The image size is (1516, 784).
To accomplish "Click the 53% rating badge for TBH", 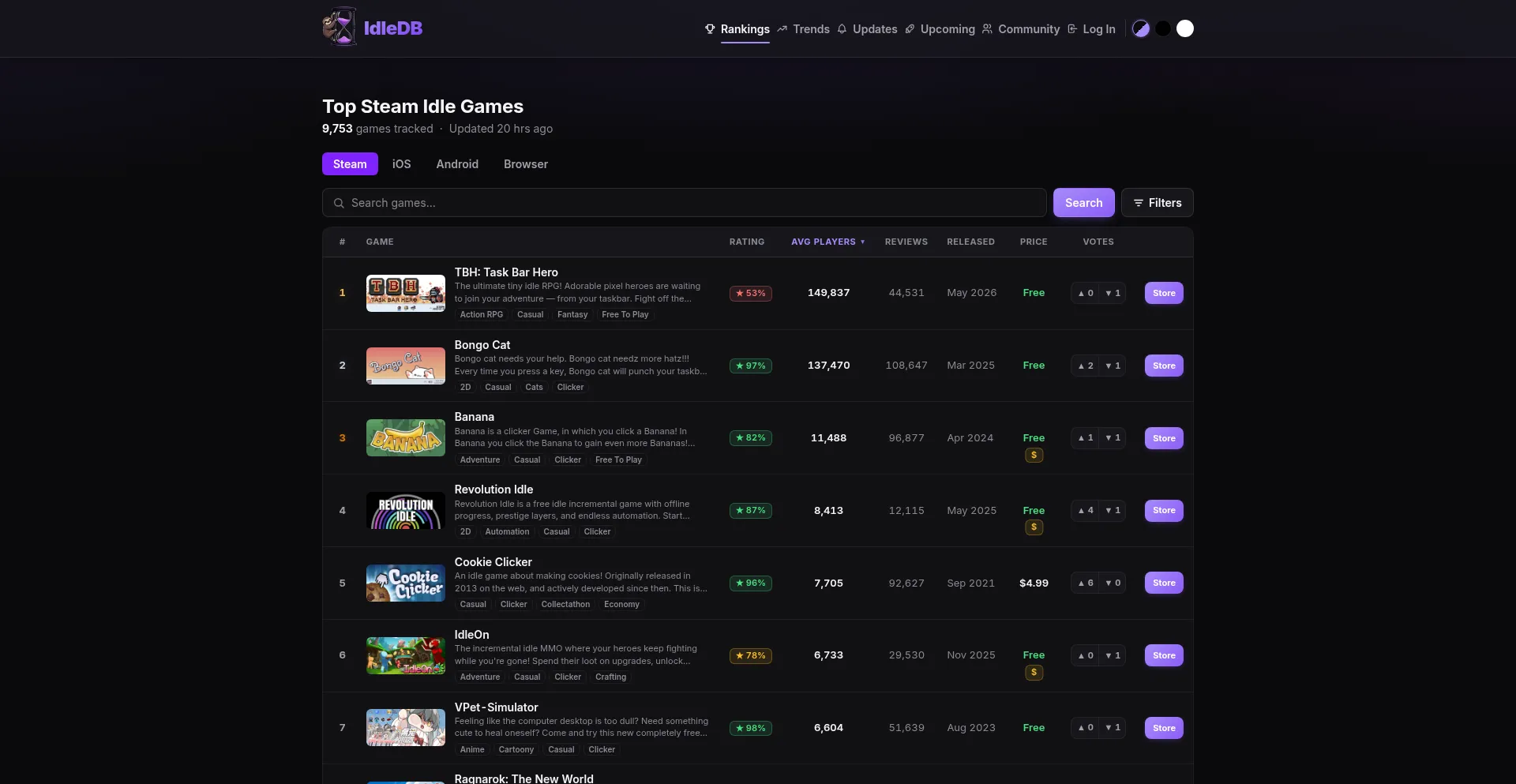I will pyautogui.click(x=751, y=293).
